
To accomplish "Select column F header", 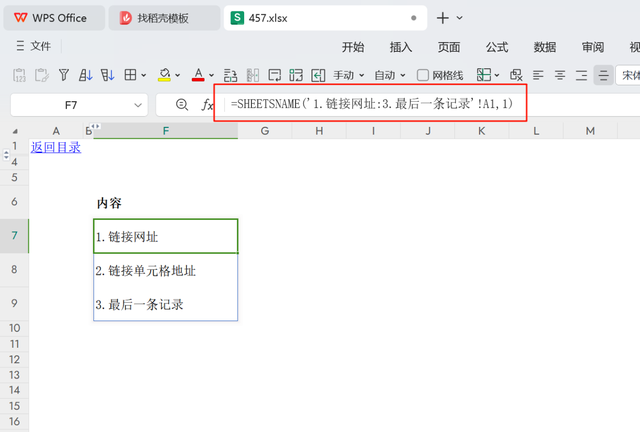I will click(x=166, y=131).
